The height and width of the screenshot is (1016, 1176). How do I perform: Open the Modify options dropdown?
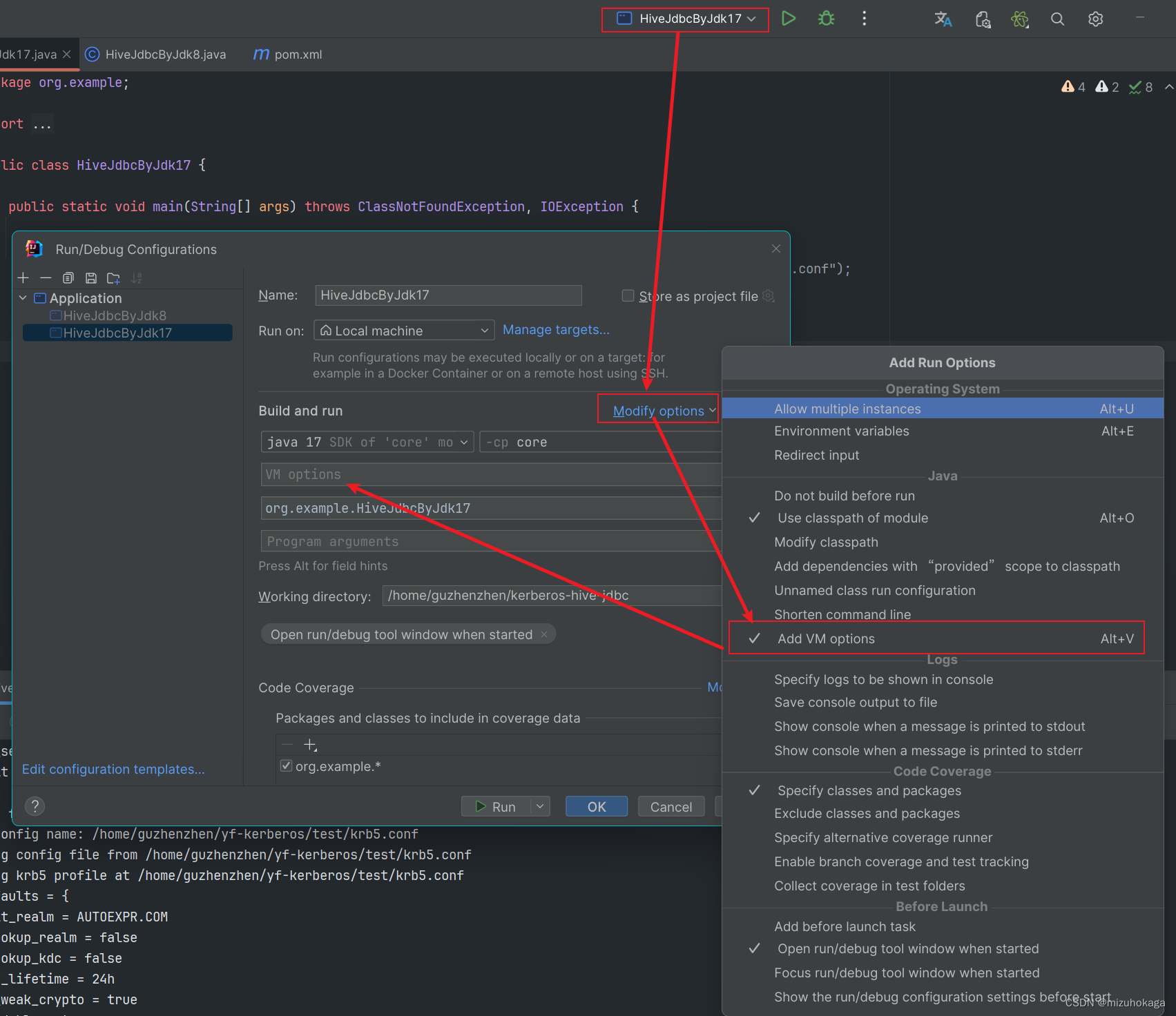[664, 411]
